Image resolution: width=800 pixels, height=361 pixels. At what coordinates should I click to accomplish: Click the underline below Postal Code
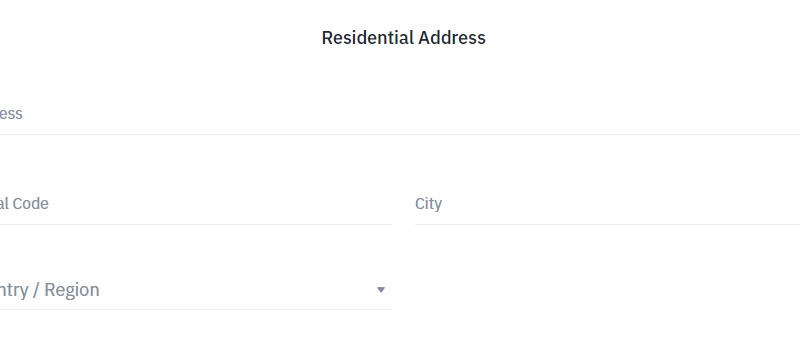[196, 224]
